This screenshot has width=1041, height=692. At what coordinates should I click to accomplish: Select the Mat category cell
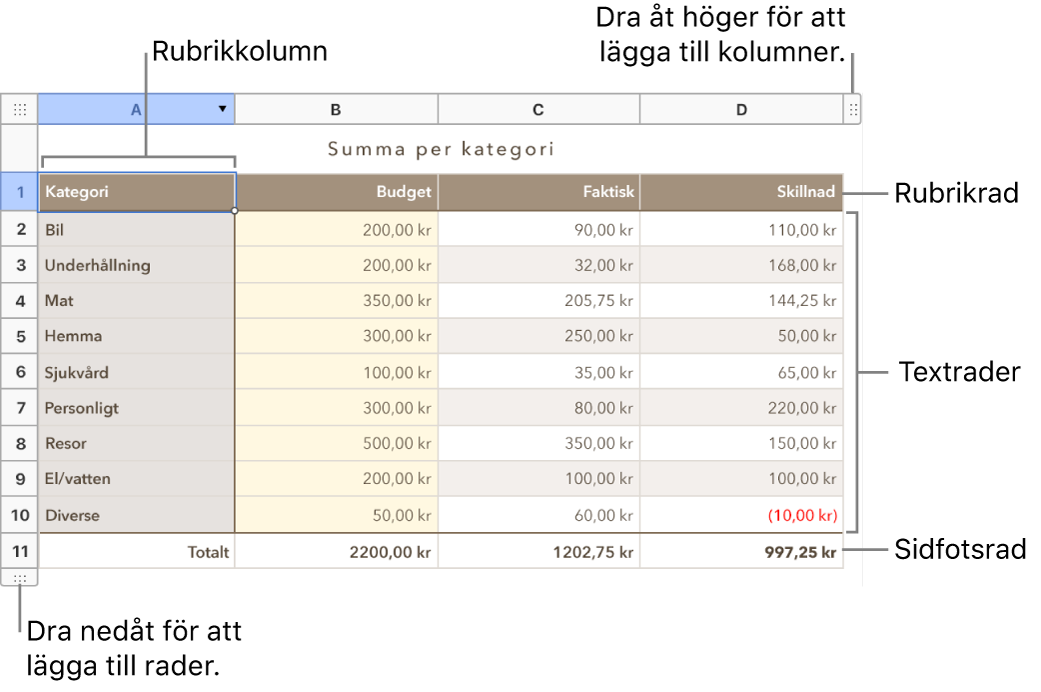tap(137, 300)
